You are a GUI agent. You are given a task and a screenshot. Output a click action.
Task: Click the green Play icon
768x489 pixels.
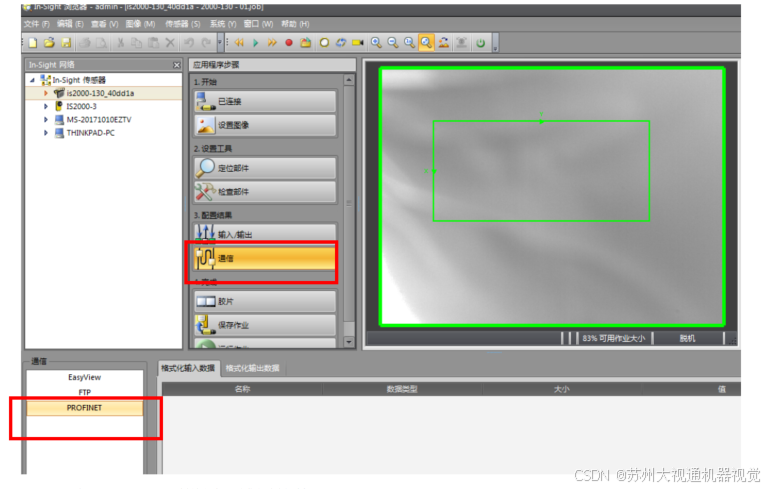[256, 43]
